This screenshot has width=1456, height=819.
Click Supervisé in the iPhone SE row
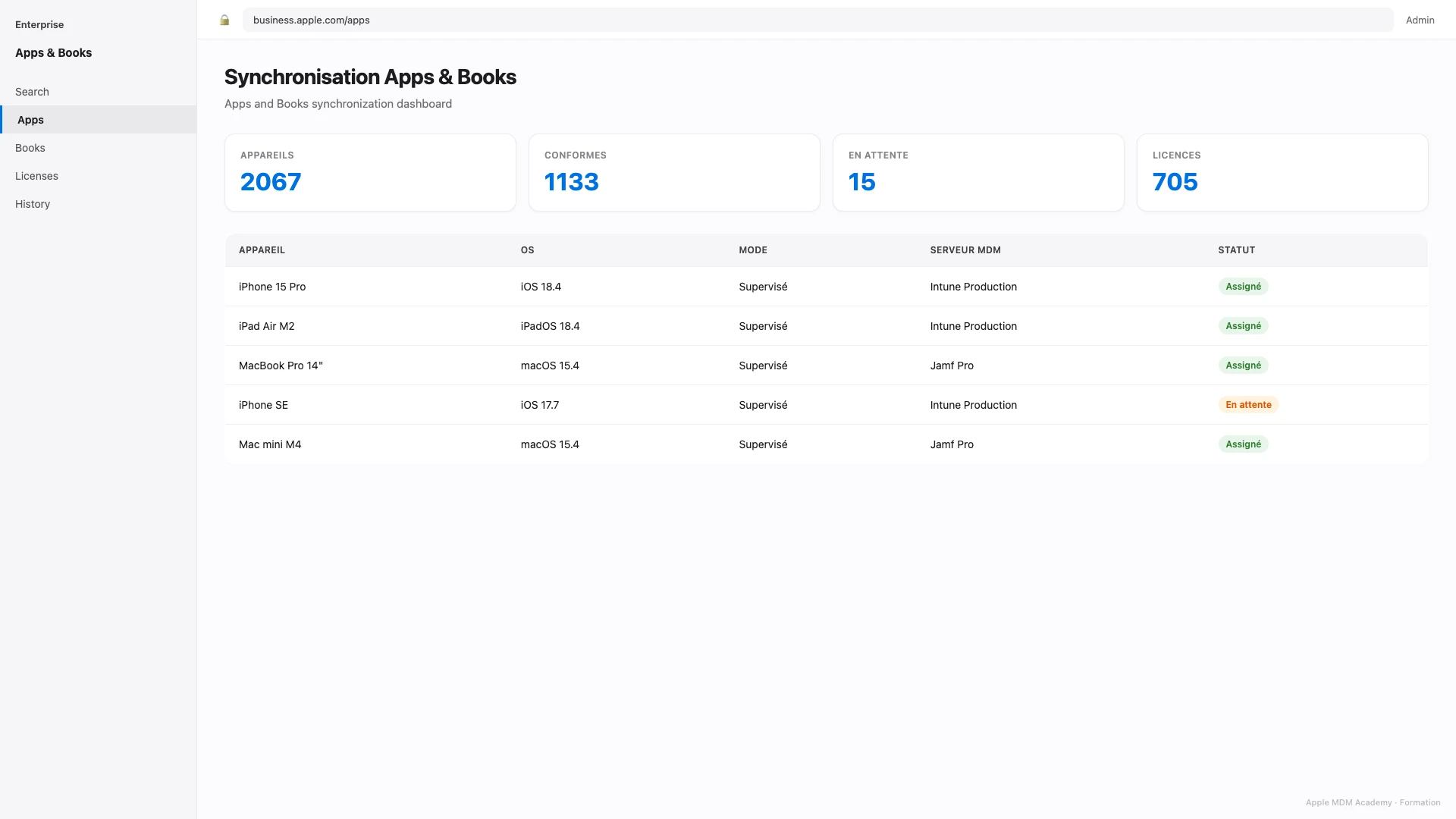point(763,405)
